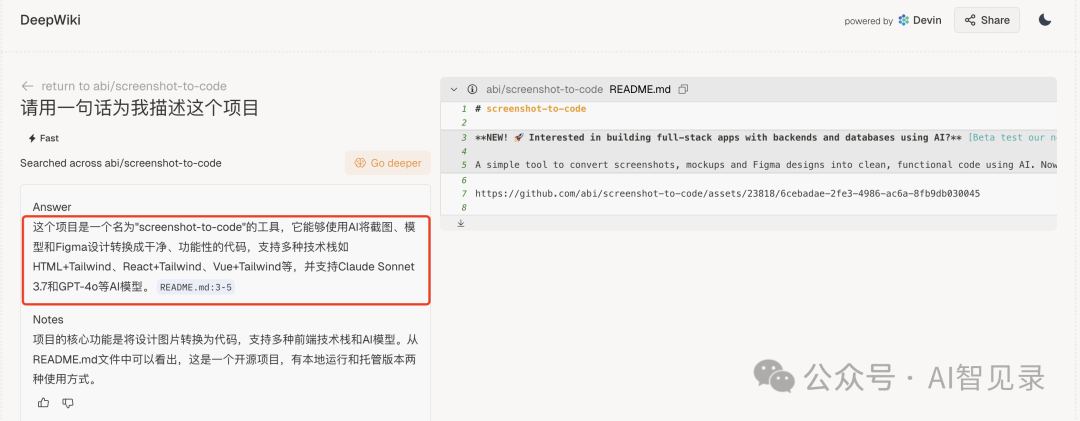
Task: Click line number 7 in code view
Action: pos(466,194)
